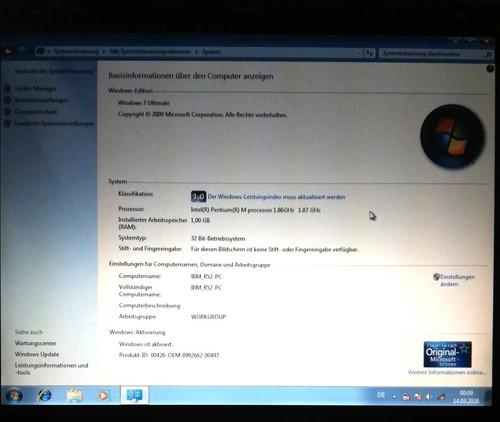Select System breadcrumb segment

pos(211,52)
